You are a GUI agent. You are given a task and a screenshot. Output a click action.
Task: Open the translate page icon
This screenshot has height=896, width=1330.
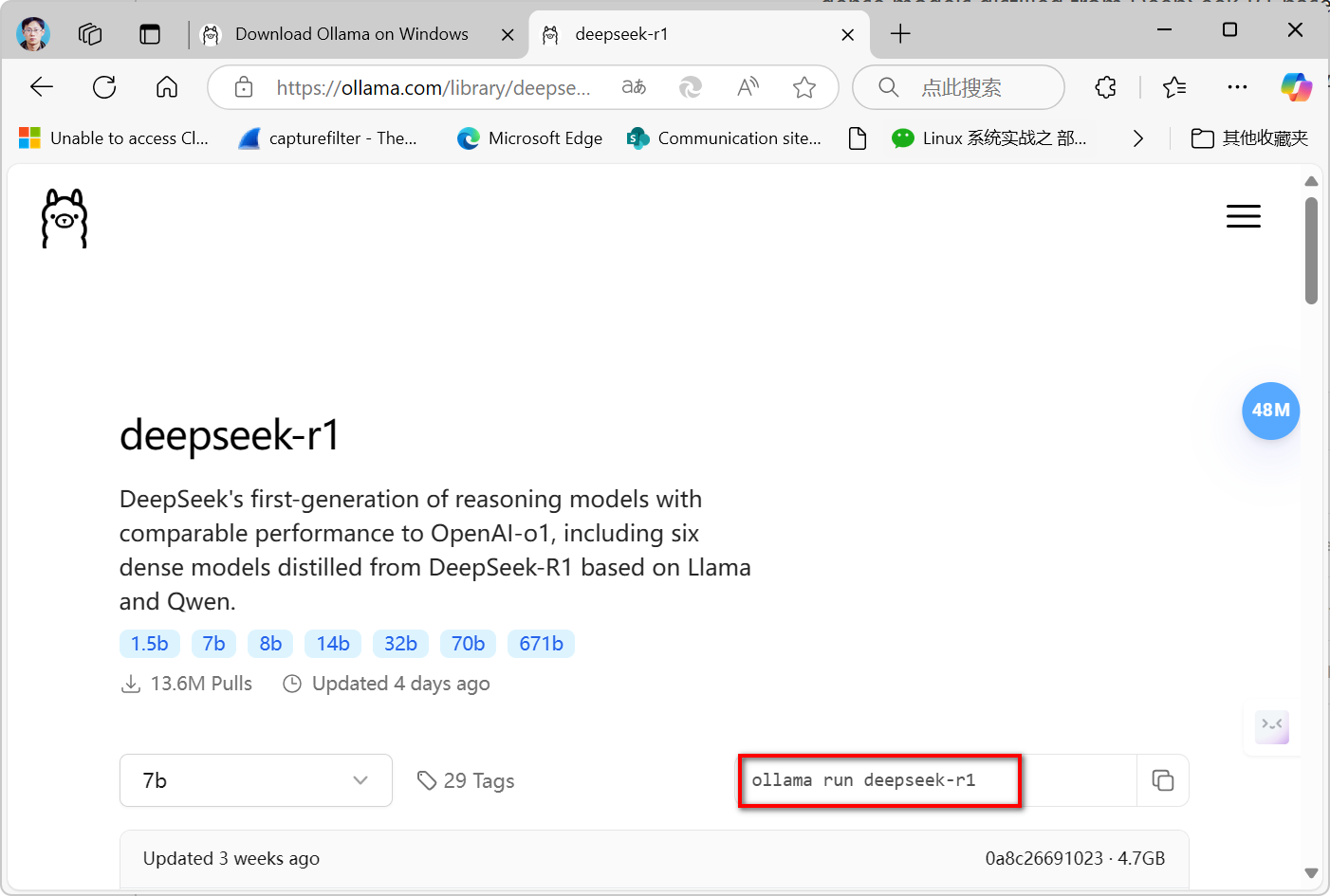pos(634,87)
